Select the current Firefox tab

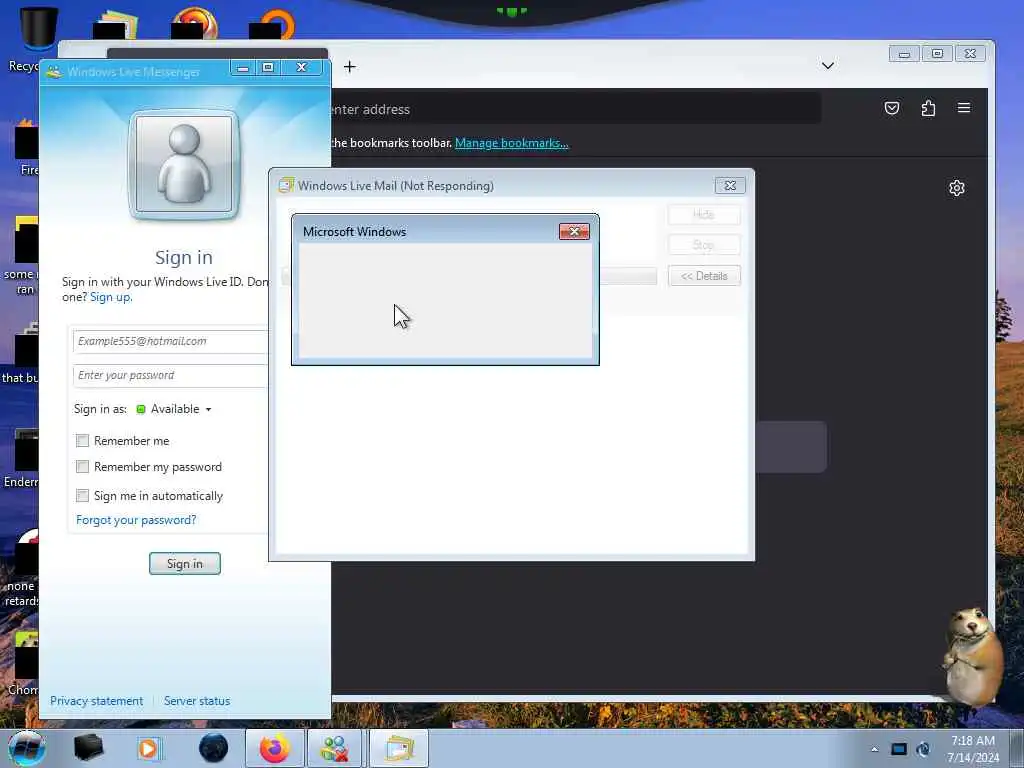pos(217,55)
